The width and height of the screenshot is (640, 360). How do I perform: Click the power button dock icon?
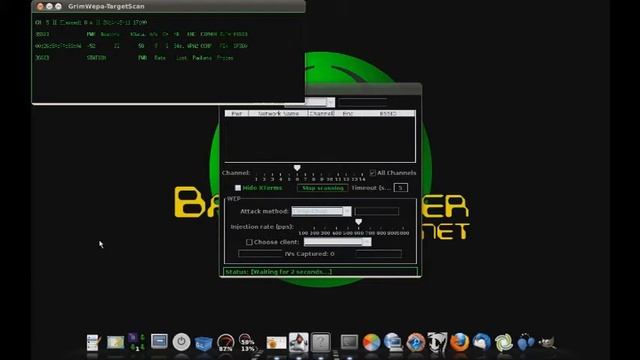[181, 342]
